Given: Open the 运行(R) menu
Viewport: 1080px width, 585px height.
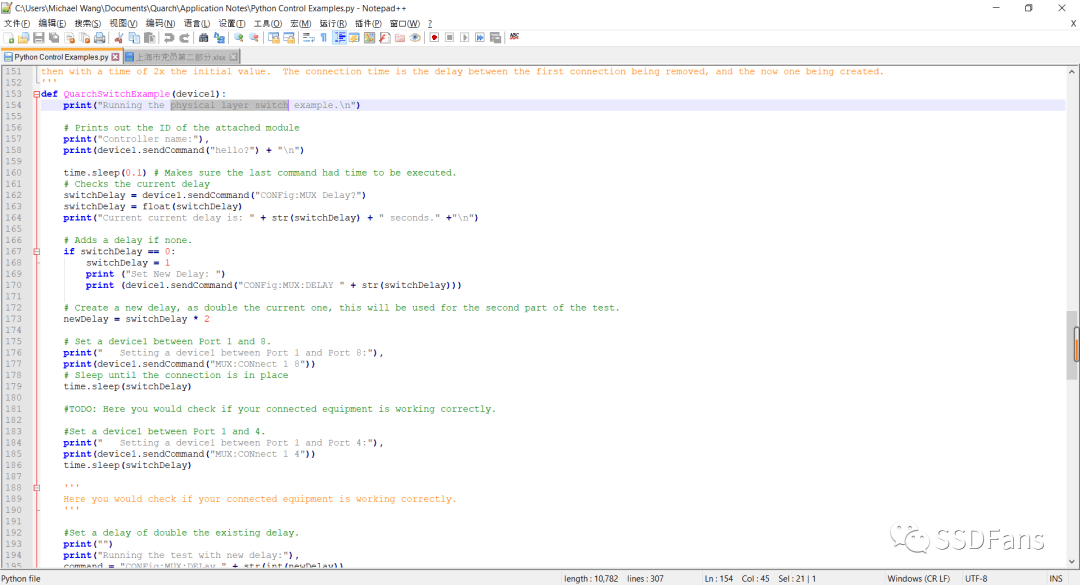Looking at the screenshot, I should click(333, 23).
